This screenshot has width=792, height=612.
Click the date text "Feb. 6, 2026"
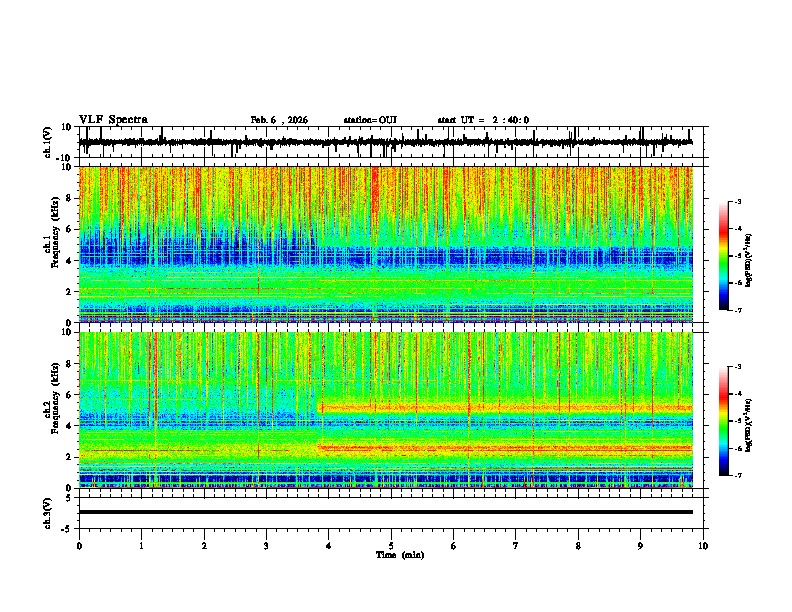(x=279, y=120)
